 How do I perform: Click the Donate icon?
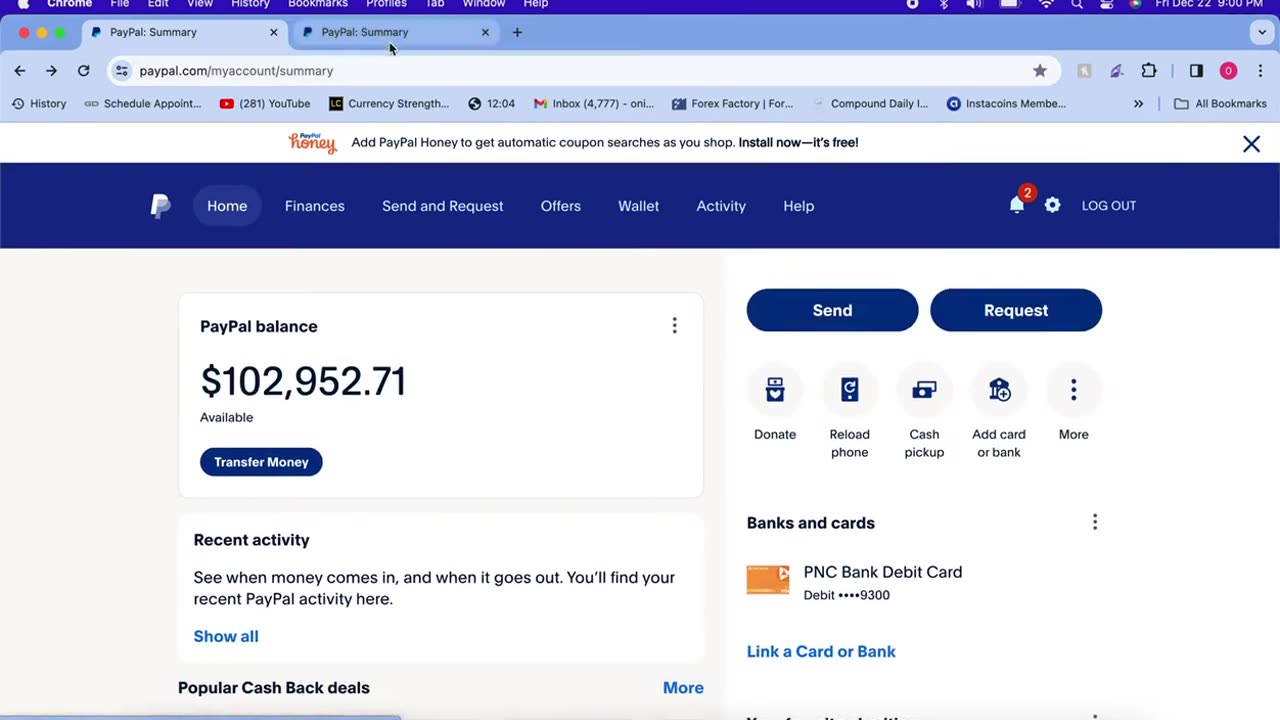[775, 390]
